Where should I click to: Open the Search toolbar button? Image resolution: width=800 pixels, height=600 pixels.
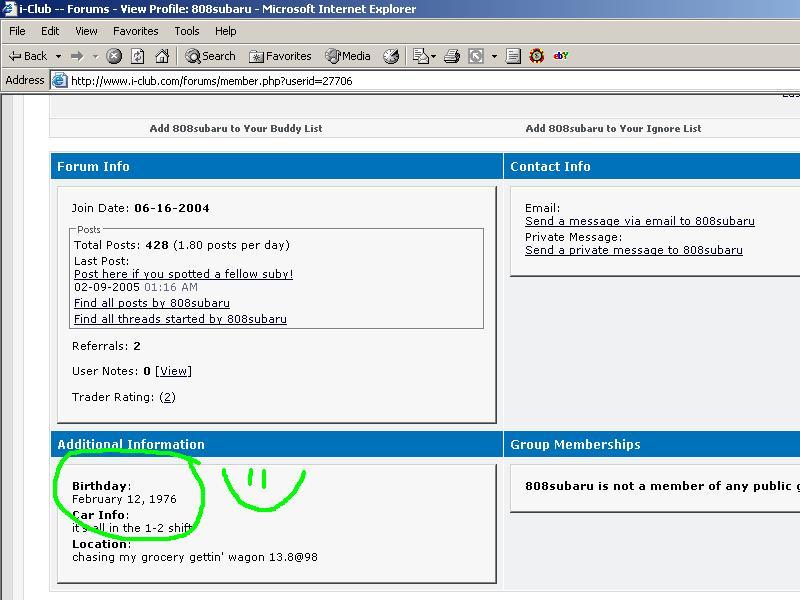[211, 56]
